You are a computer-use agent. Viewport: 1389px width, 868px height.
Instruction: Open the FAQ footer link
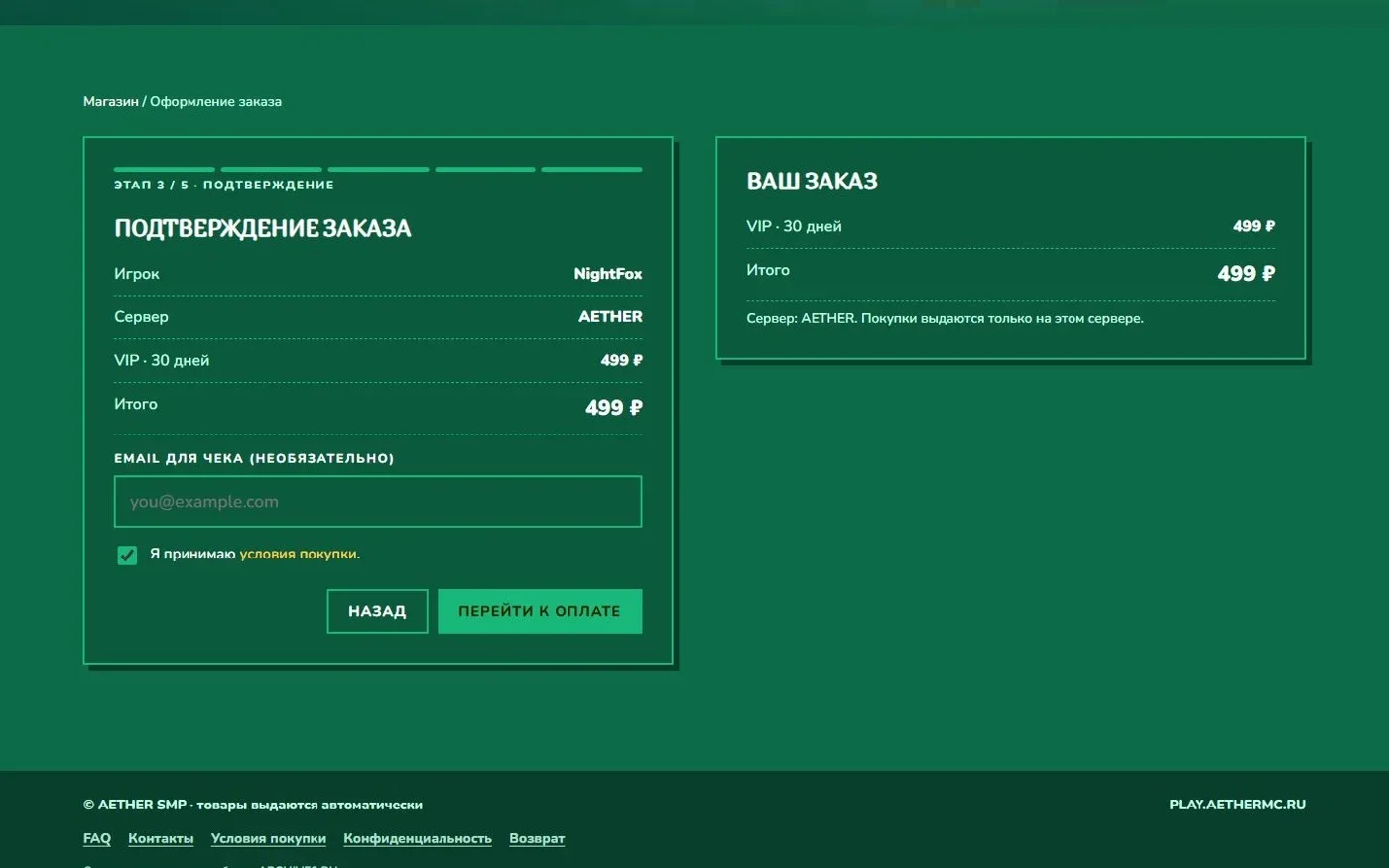coord(97,838)
